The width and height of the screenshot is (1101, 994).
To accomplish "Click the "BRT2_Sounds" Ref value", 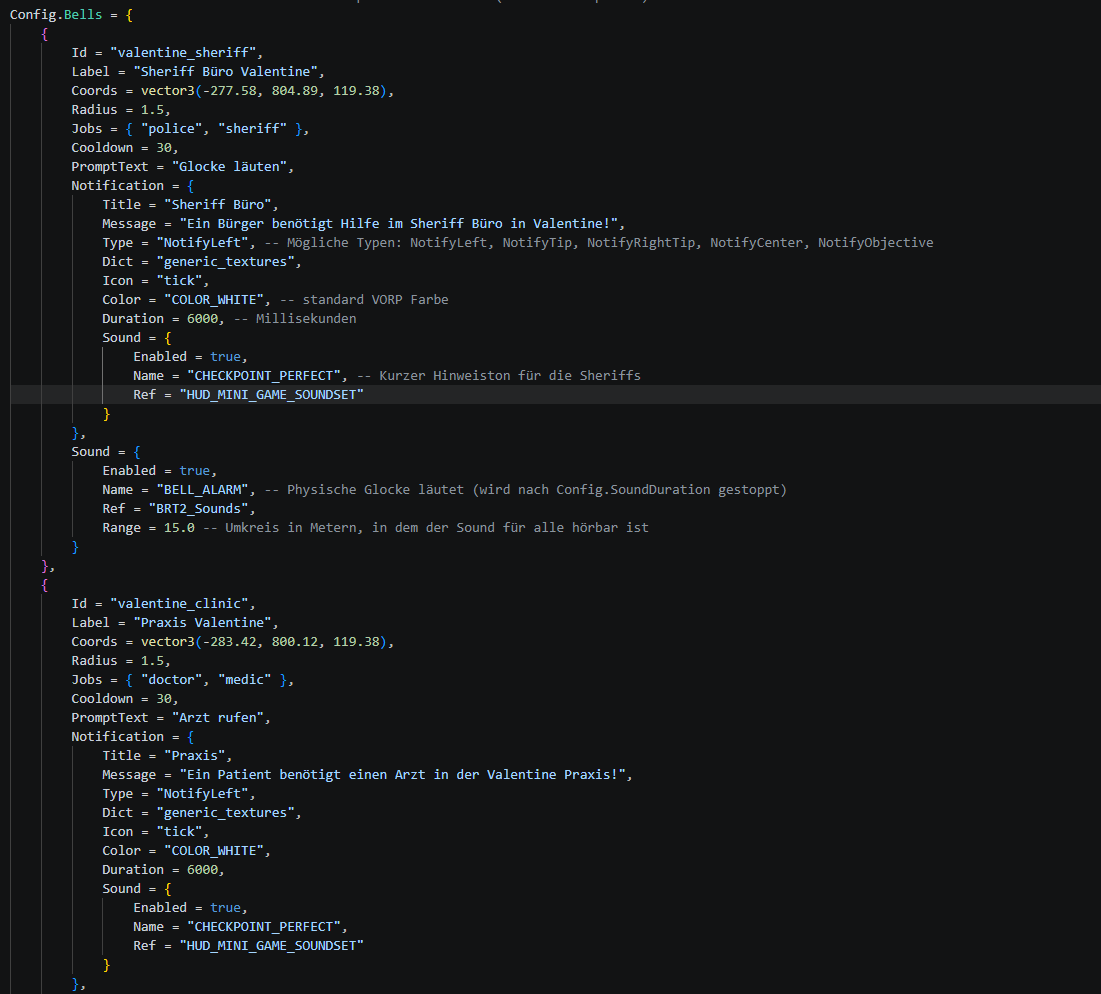I will click(x=199, y=508).
